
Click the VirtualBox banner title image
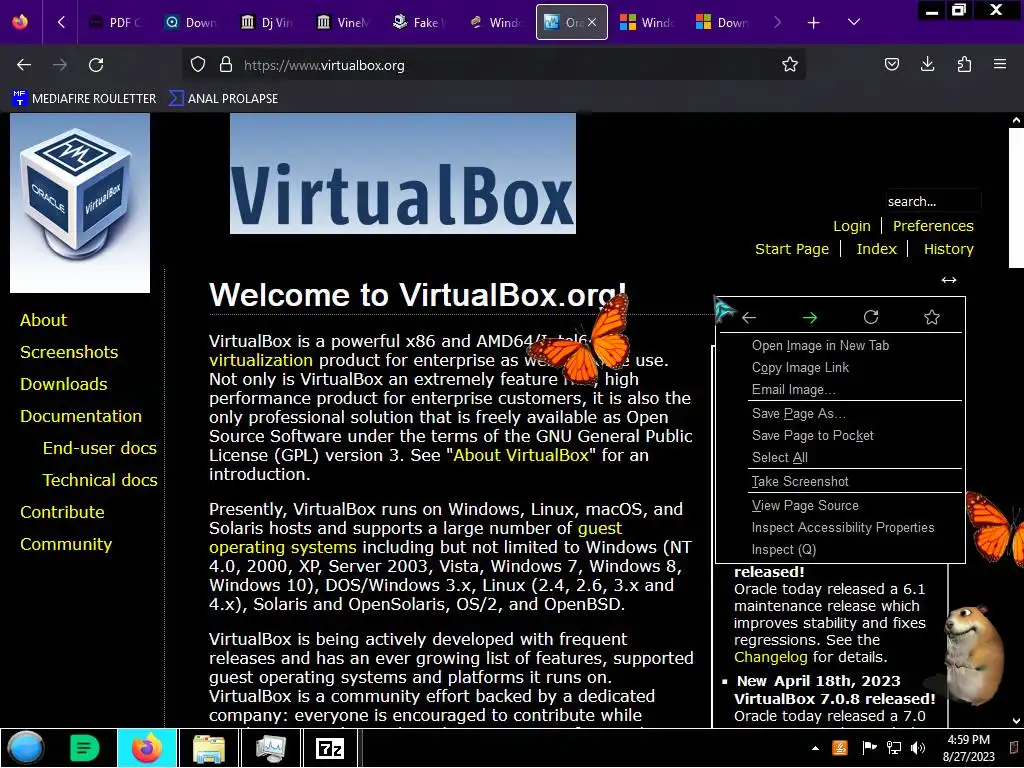403,173
